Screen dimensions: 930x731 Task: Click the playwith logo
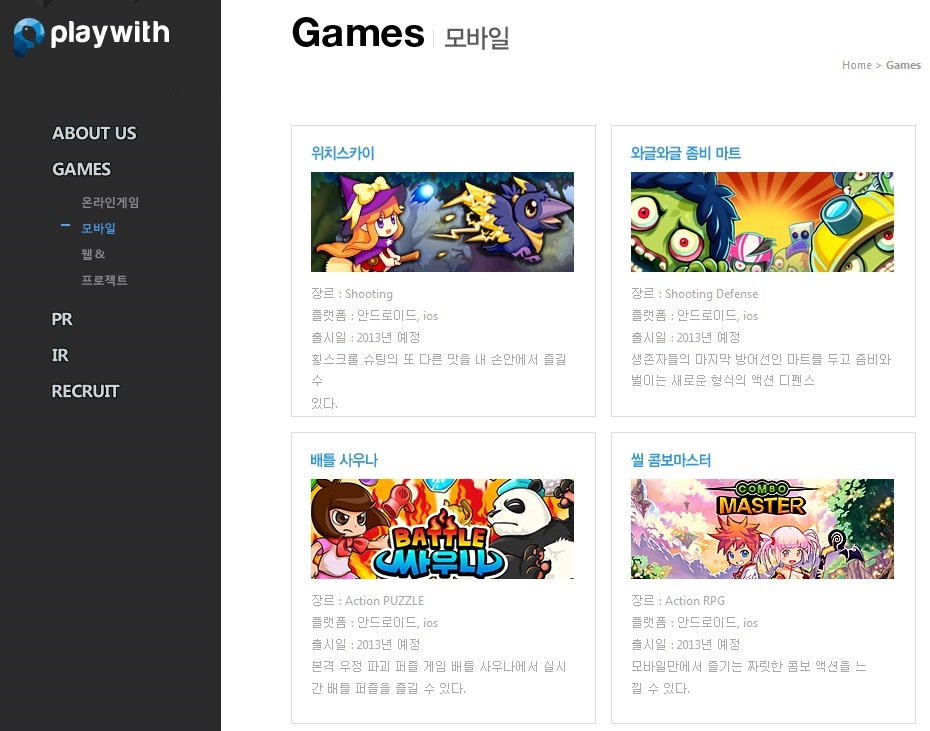pyautogui.click(x=92, y=35)
